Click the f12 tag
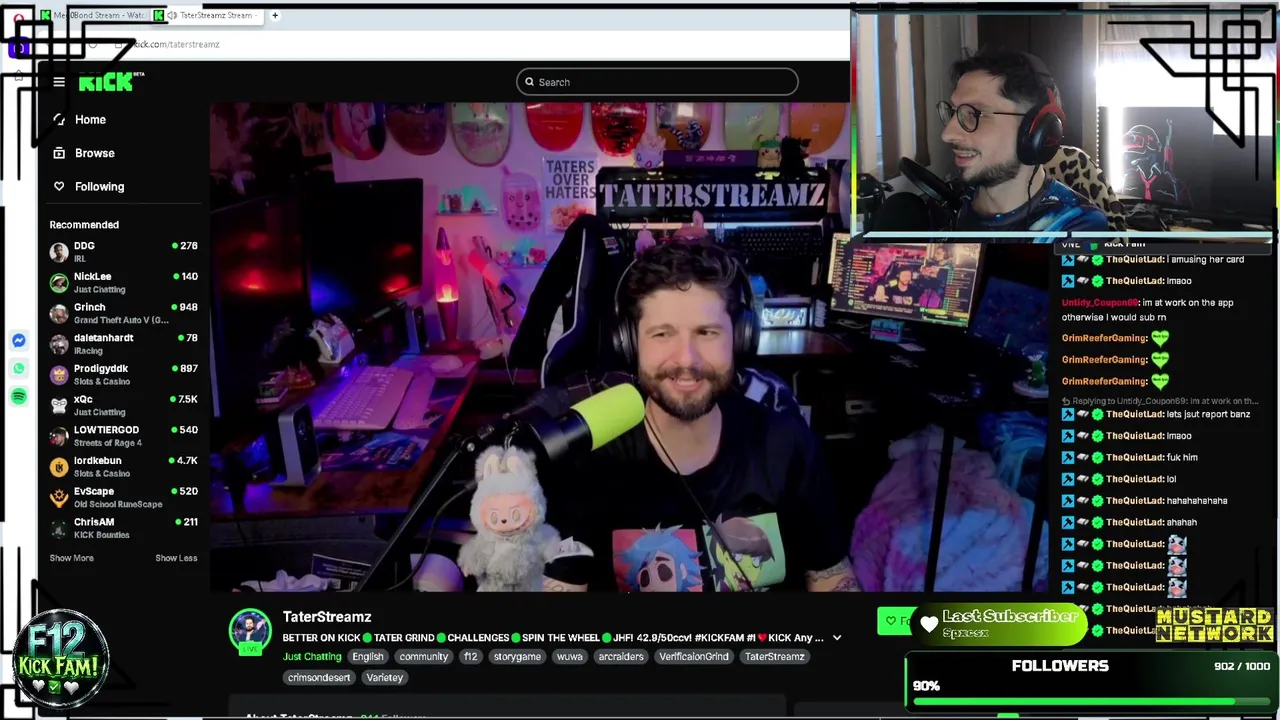 (470, 657)
